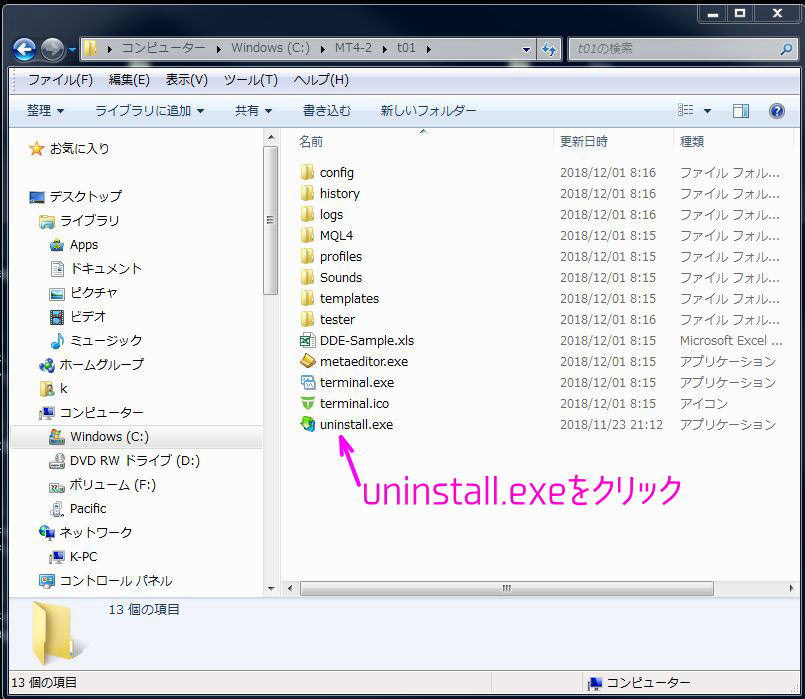Open metaeditor.exe
Viewport: 805px width, 699px height.
coord(360,361)
